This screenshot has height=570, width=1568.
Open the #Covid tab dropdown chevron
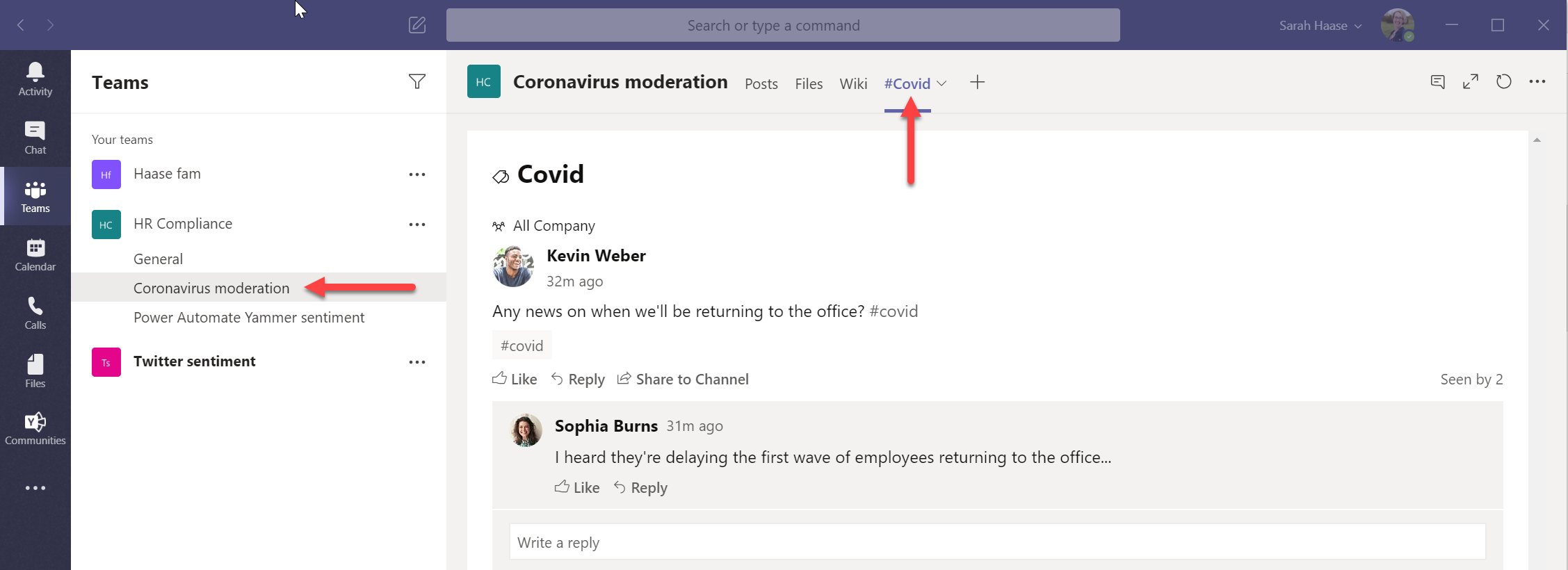pyautogui.click(x=941, y=83)
